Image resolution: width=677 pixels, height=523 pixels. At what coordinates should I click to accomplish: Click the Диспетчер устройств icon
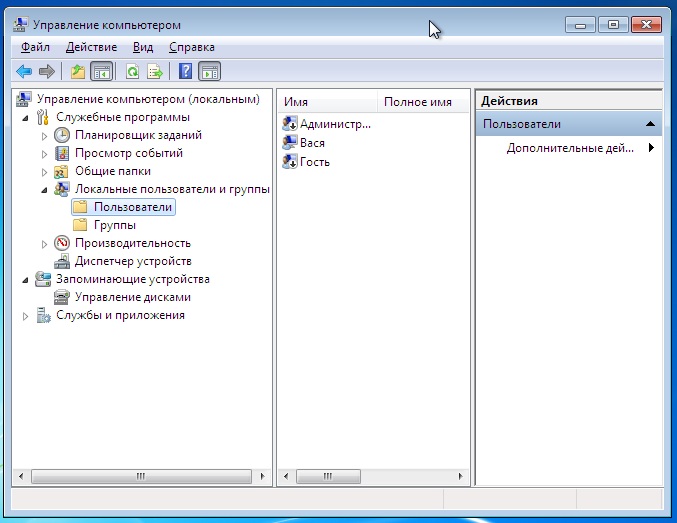pos(62,261)
